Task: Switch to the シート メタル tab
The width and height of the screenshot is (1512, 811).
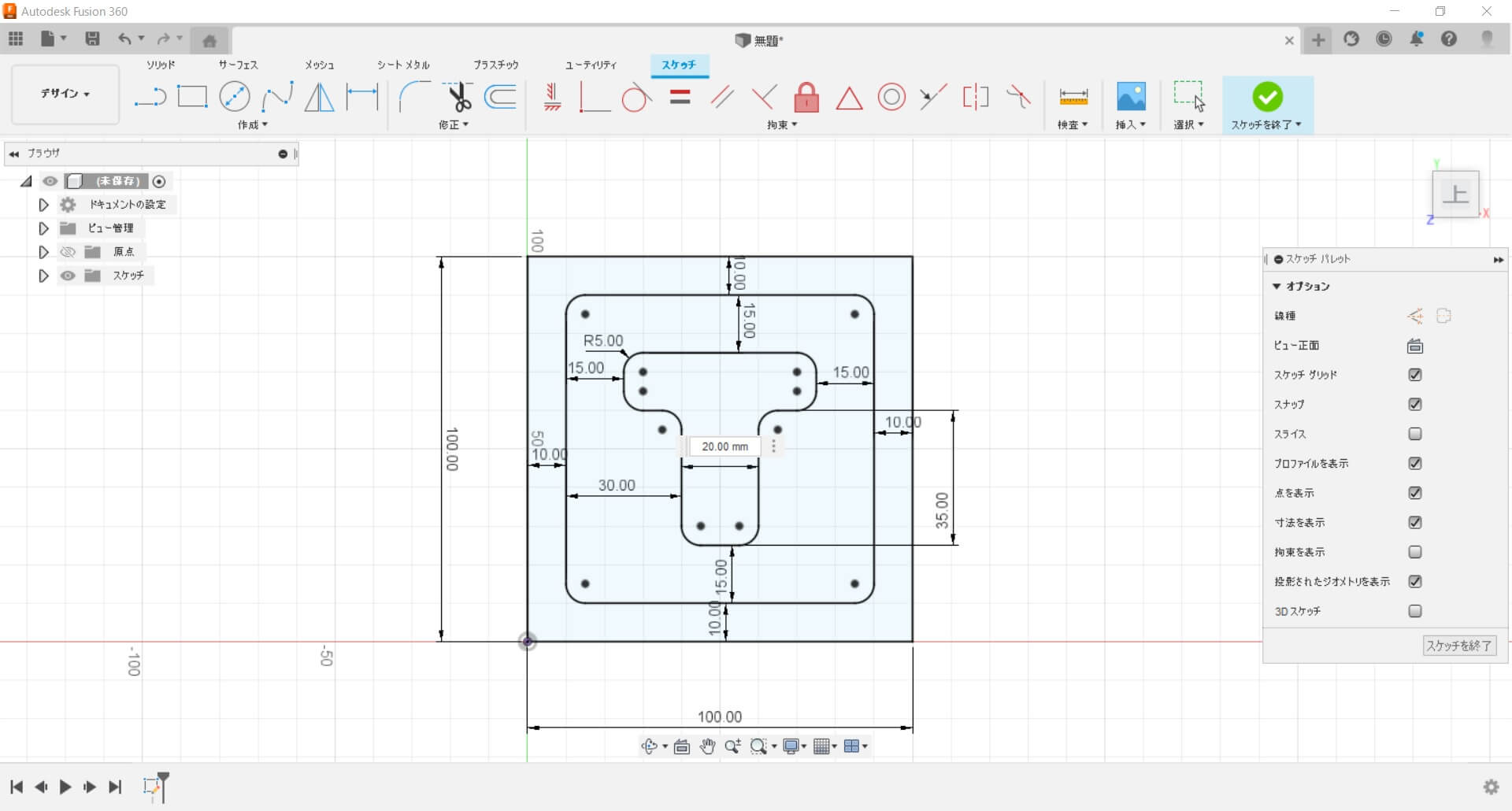Action: click(x=403, y=65)
